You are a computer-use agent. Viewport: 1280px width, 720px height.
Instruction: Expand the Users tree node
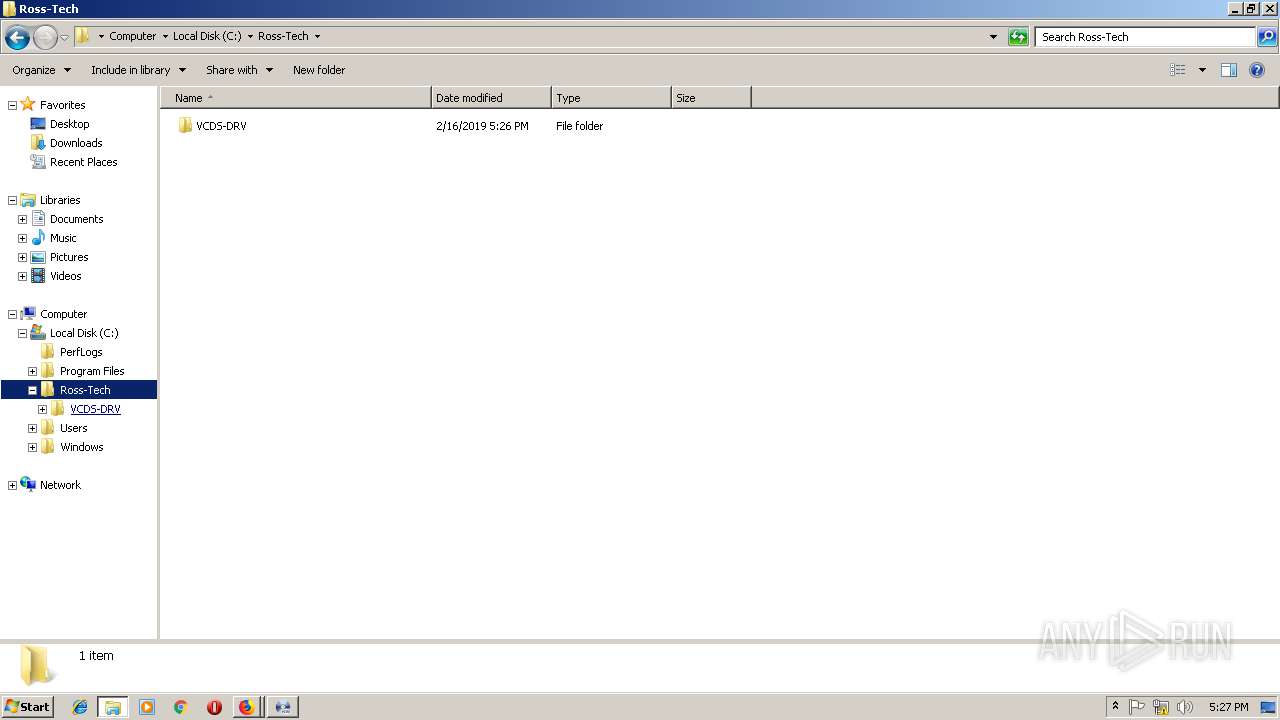(32, 428)
